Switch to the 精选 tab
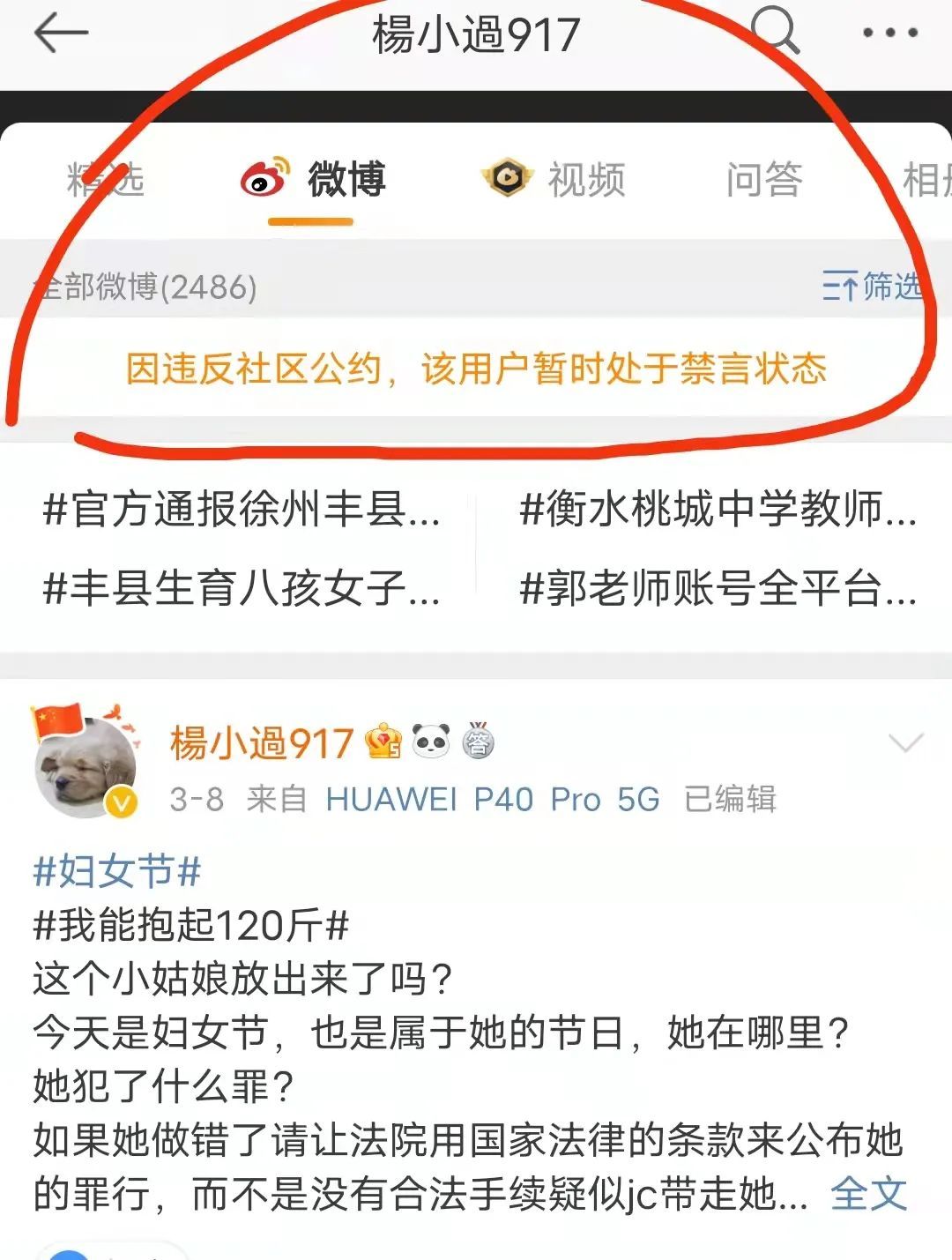952x1260 pixels. point(105,180)
